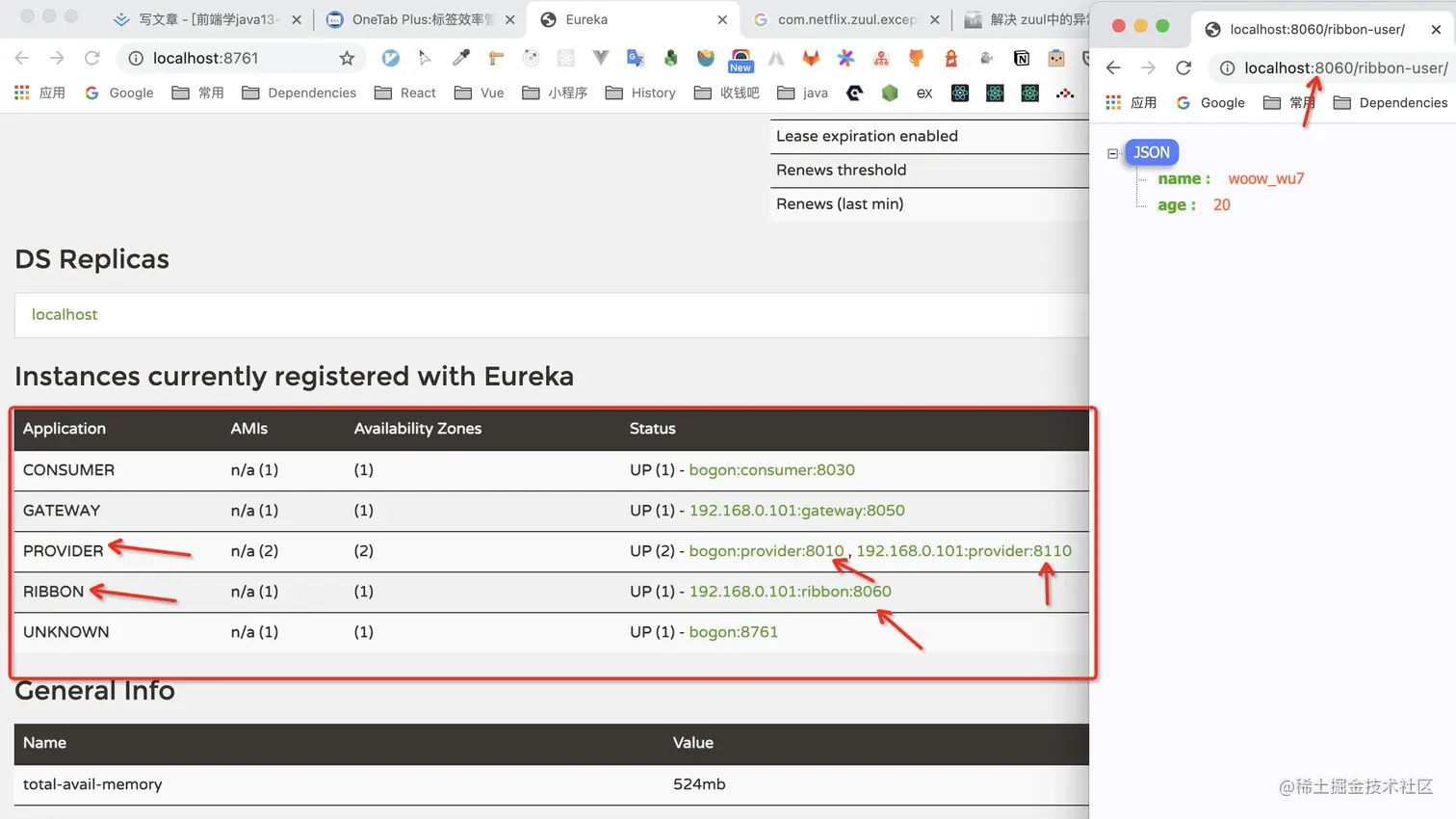Open the 常用 bookmarks folder in the Eureka window

coord(197,92)
